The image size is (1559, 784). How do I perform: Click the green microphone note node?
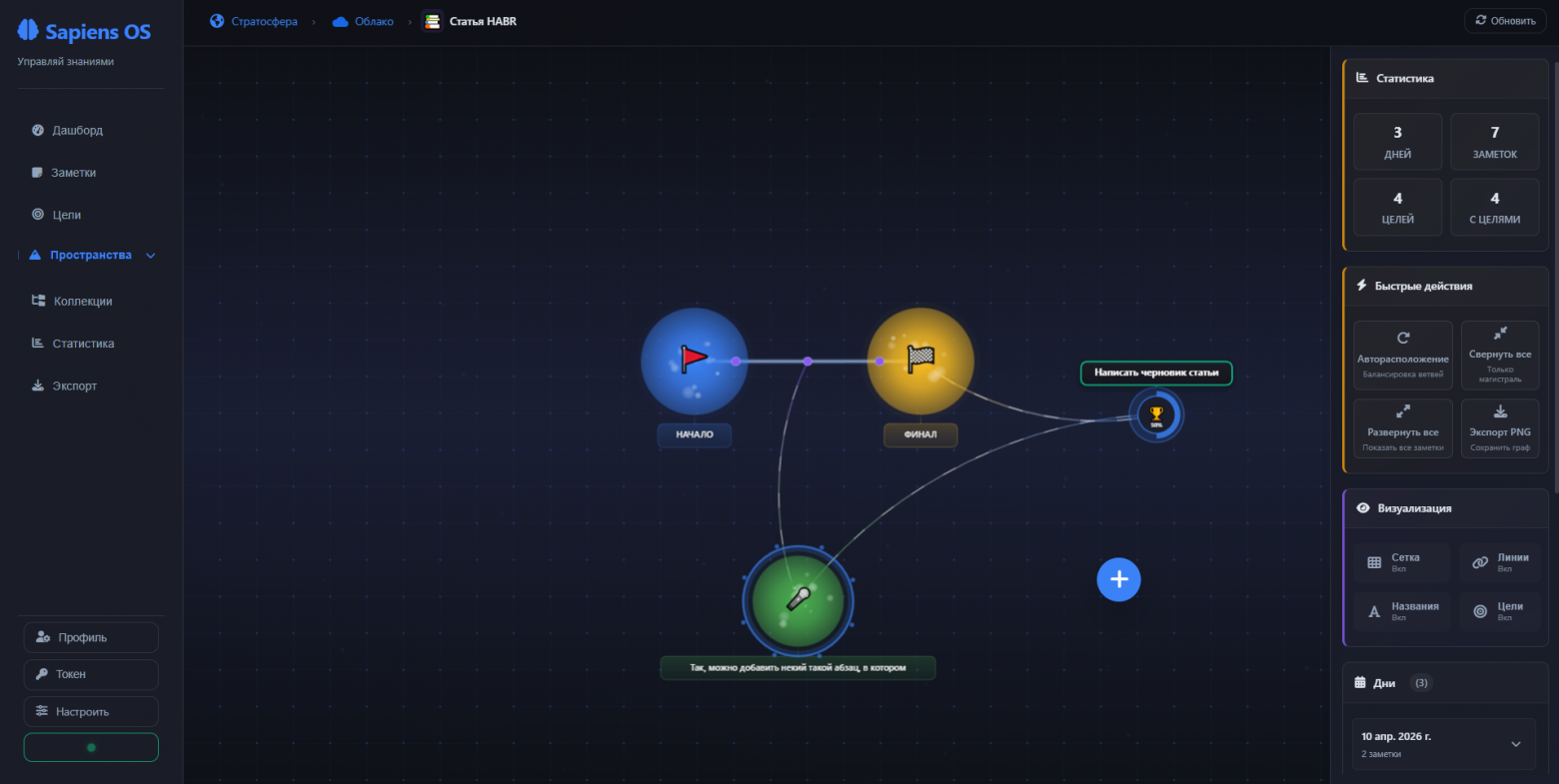[x=797, y=600]
